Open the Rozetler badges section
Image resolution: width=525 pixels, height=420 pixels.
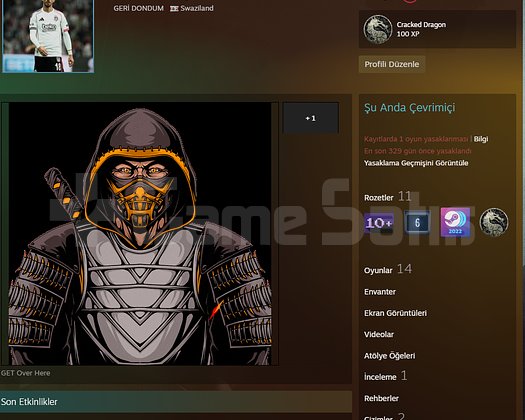379,198
